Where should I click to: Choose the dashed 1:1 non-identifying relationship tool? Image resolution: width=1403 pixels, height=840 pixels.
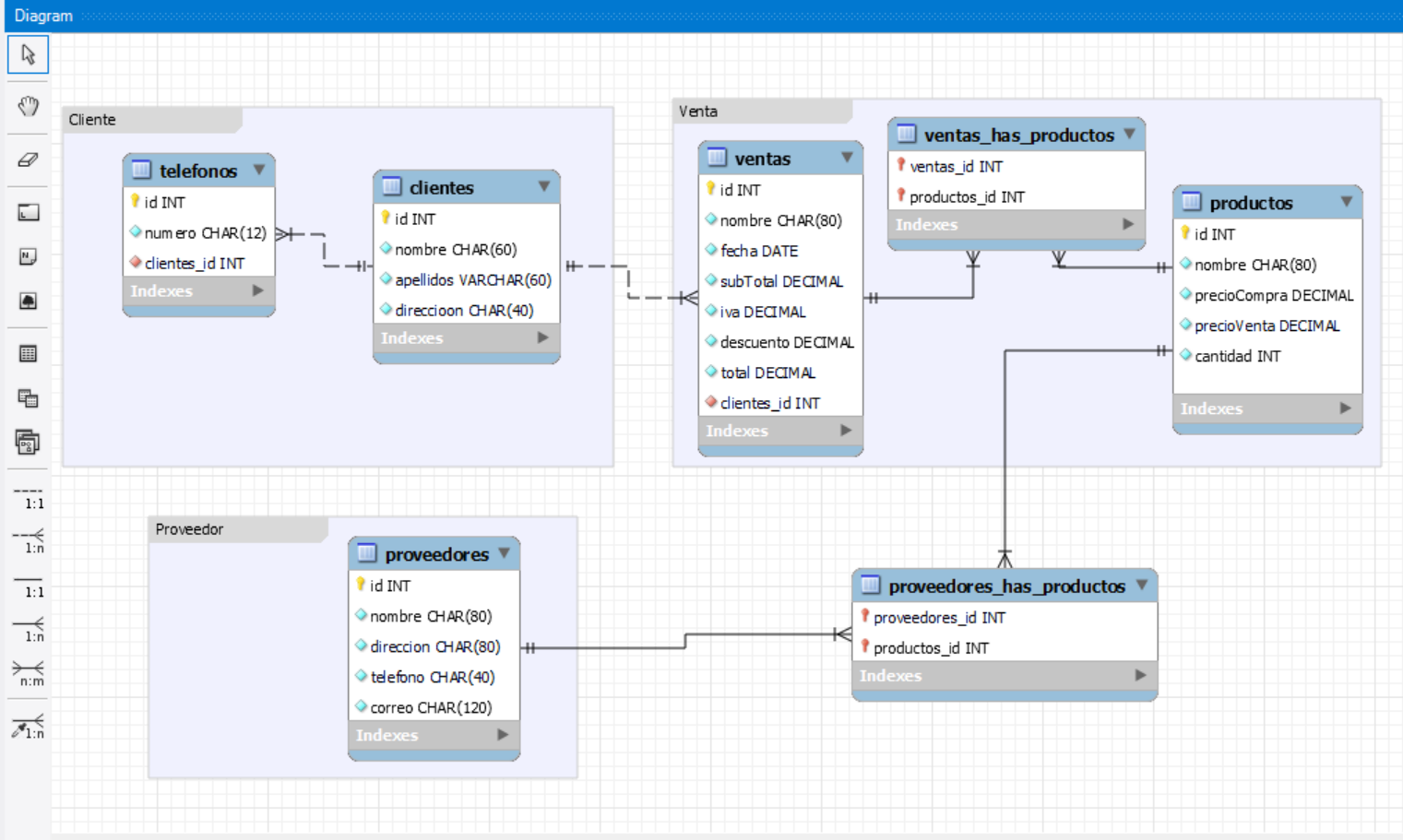click(x=28, y=496)
